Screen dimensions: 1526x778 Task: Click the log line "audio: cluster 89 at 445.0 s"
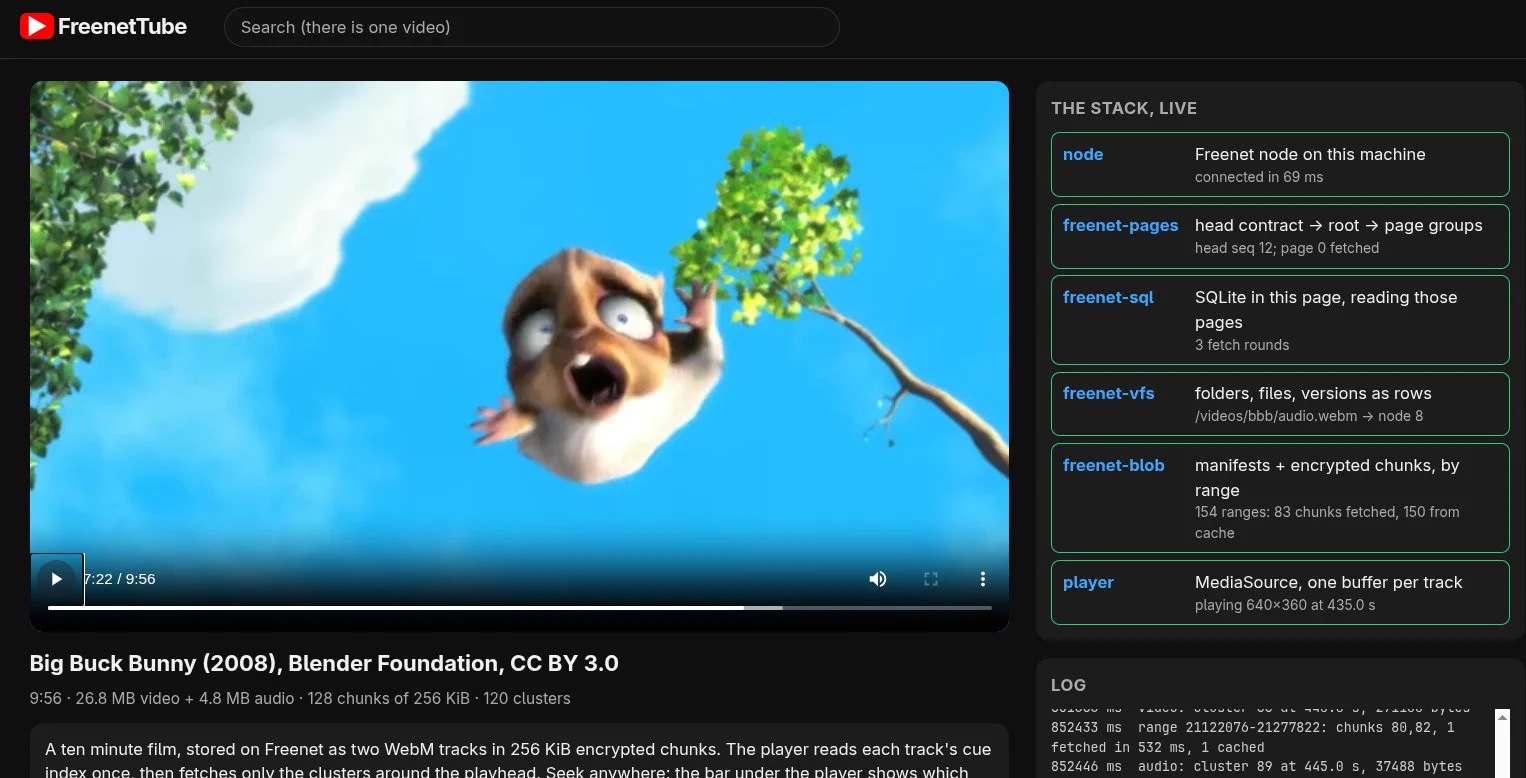tap(1256, 767)
